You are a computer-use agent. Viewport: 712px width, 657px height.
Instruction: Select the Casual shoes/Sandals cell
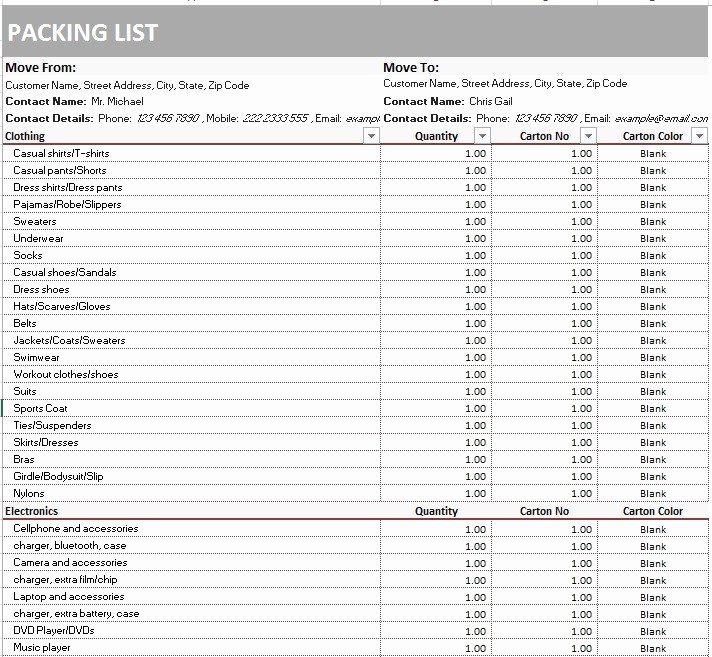[192, 272]
